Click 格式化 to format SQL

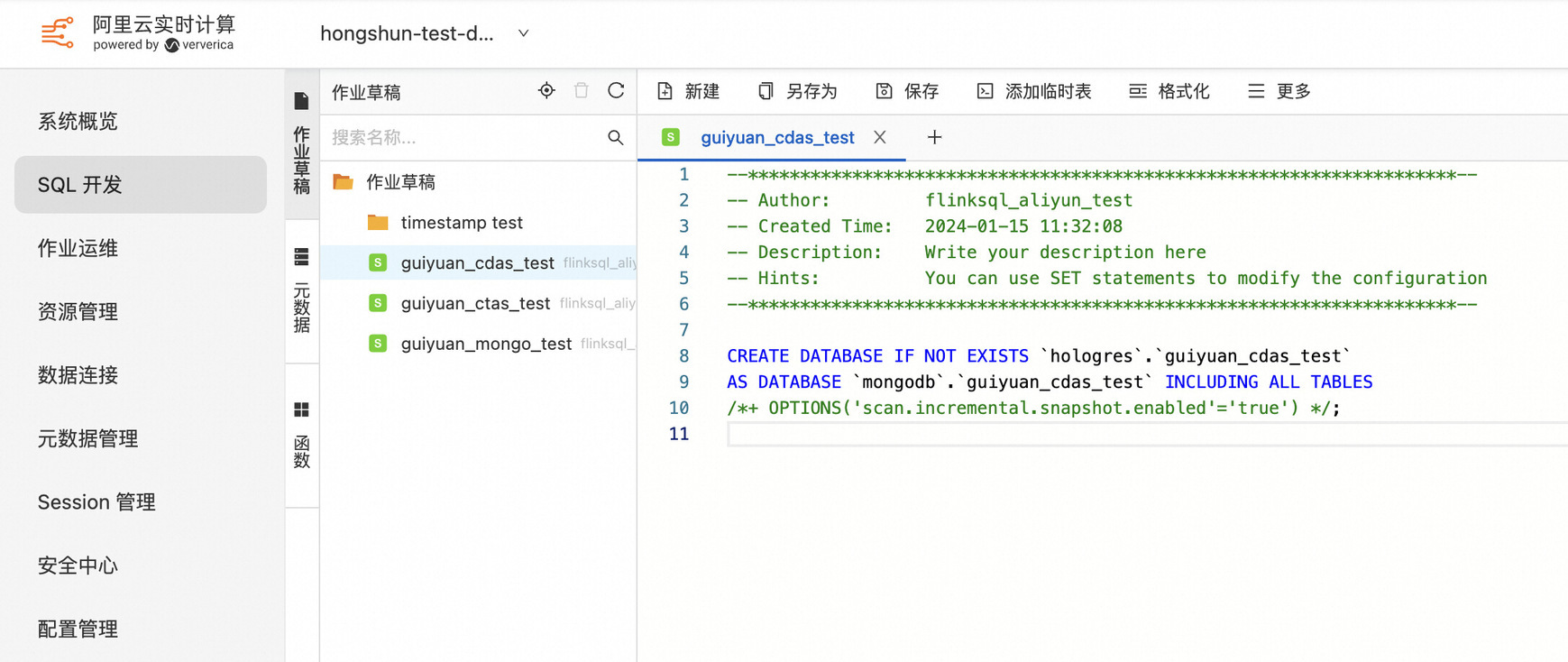1169,91
